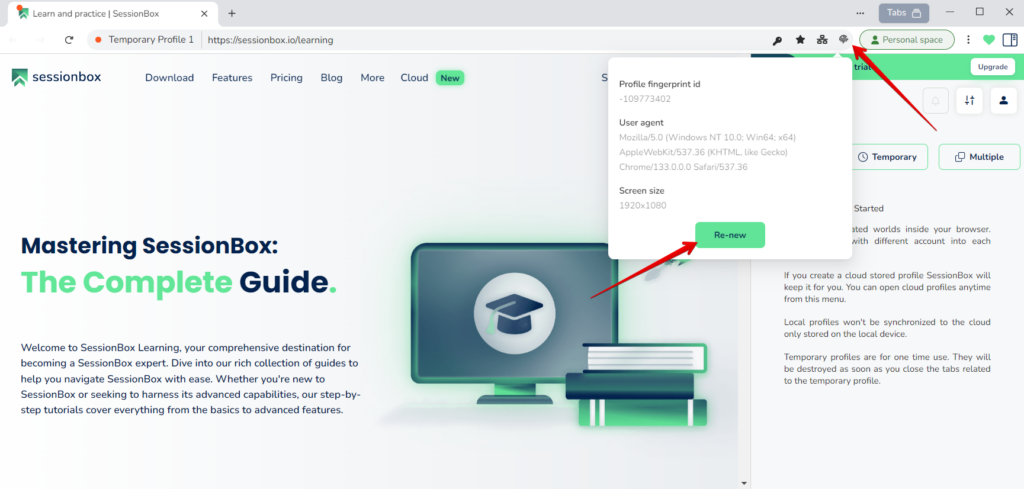
Task: Expand the More nav menu
Action: (372, 78)
